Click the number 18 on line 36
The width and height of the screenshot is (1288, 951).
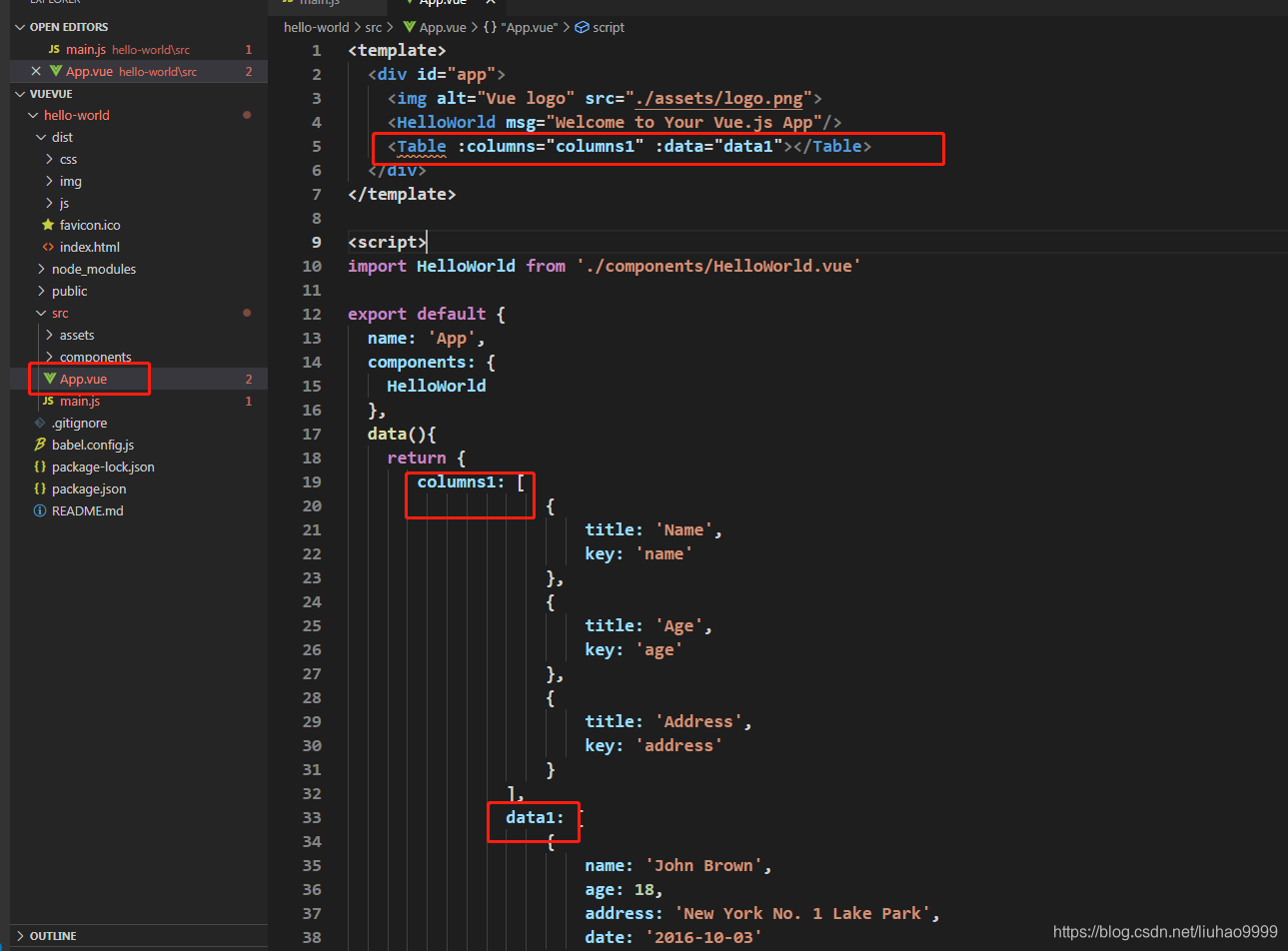click(644, 889)
